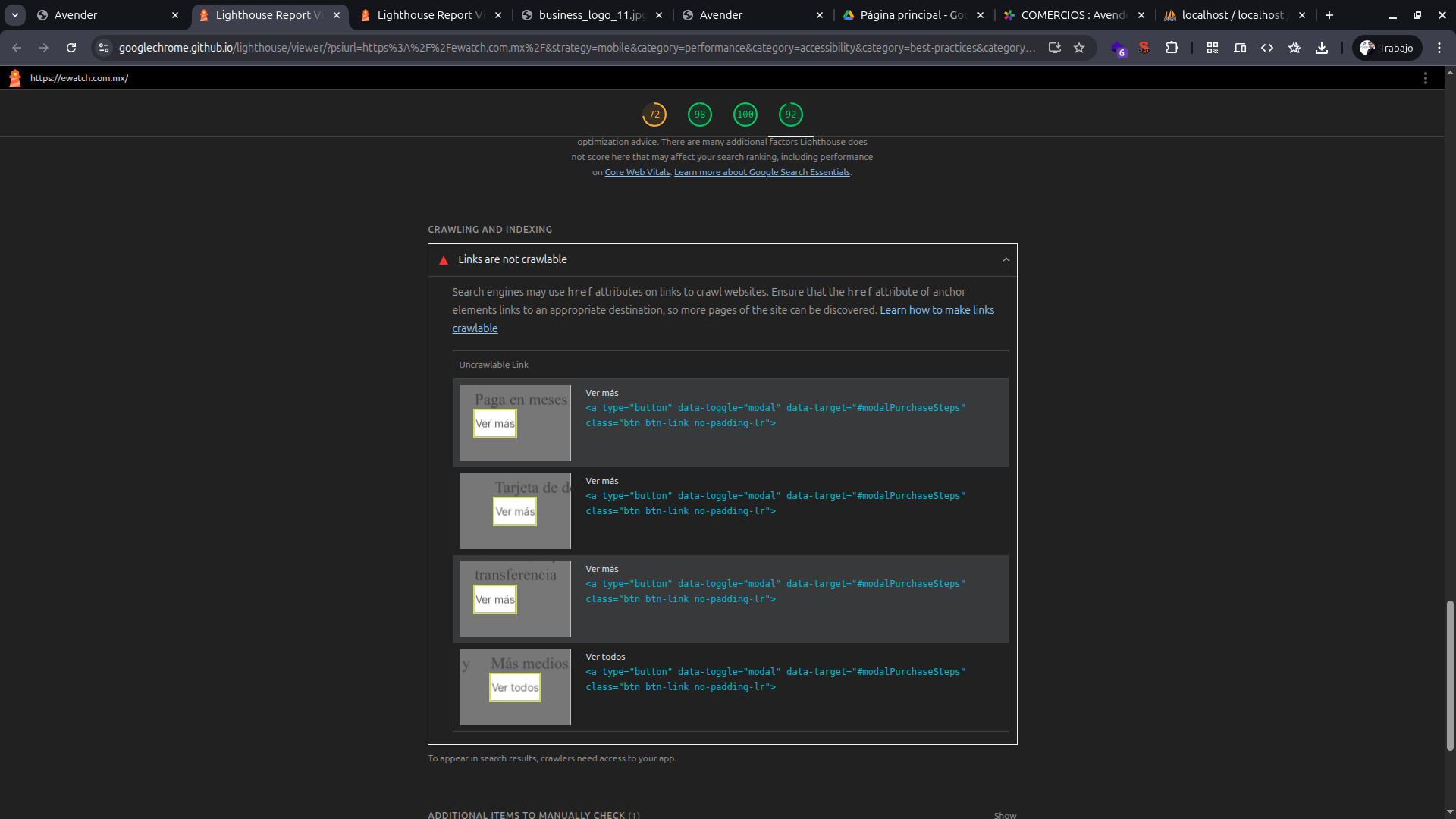1456x819 pixels.
Task: Open the Lighthouse report tools menu
Action: pos(1425,78)
